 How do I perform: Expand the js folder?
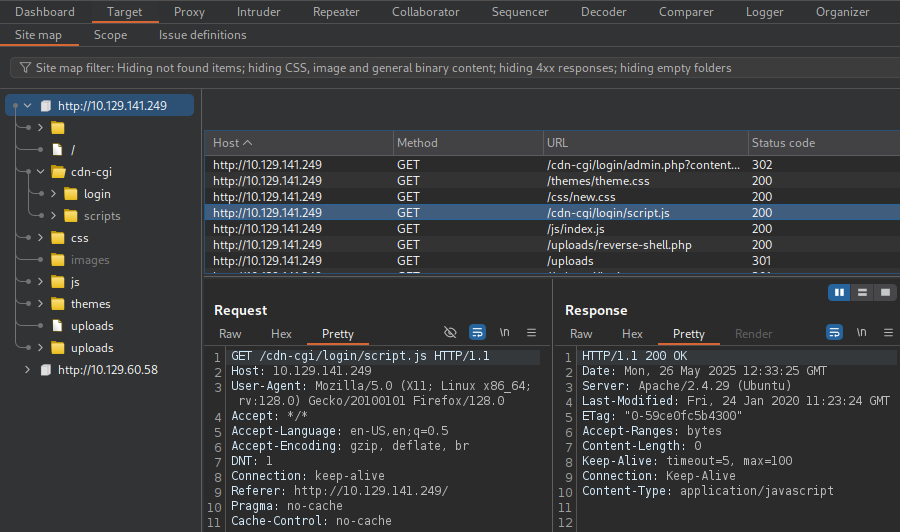[40, 282]
